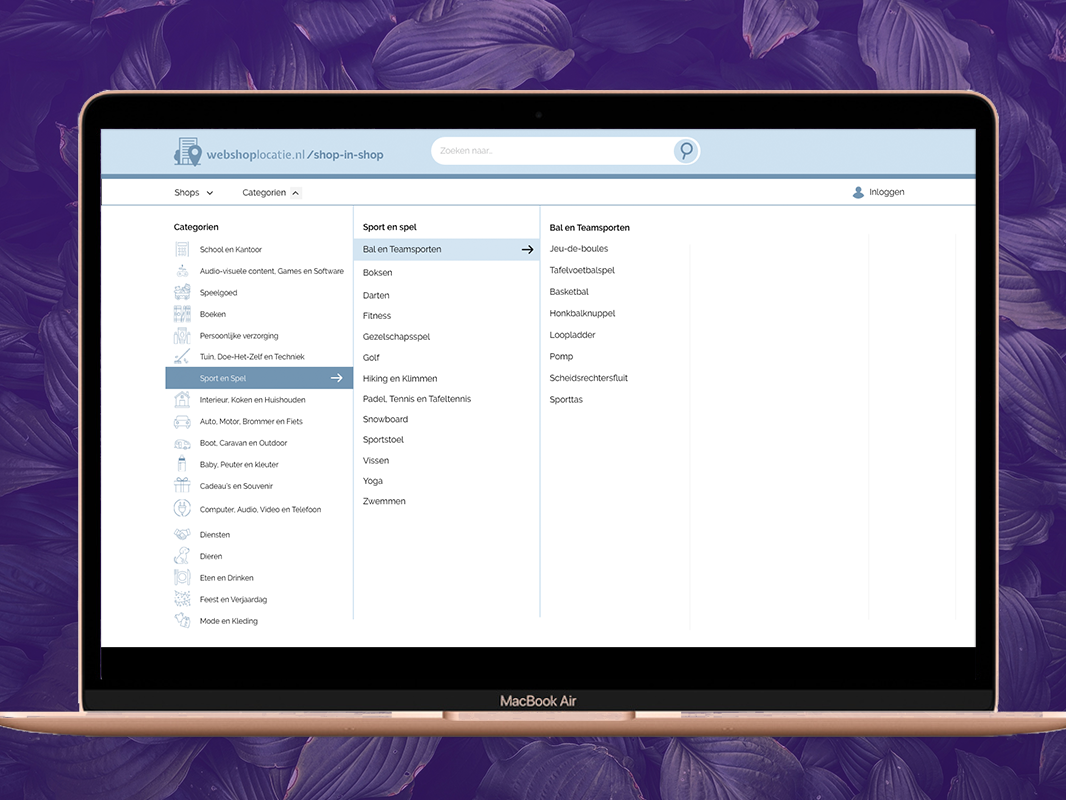Viewport: 1066px width, 800px height.
Task: Open the Snowboard subcategory
Action: (x=385, y=419)
